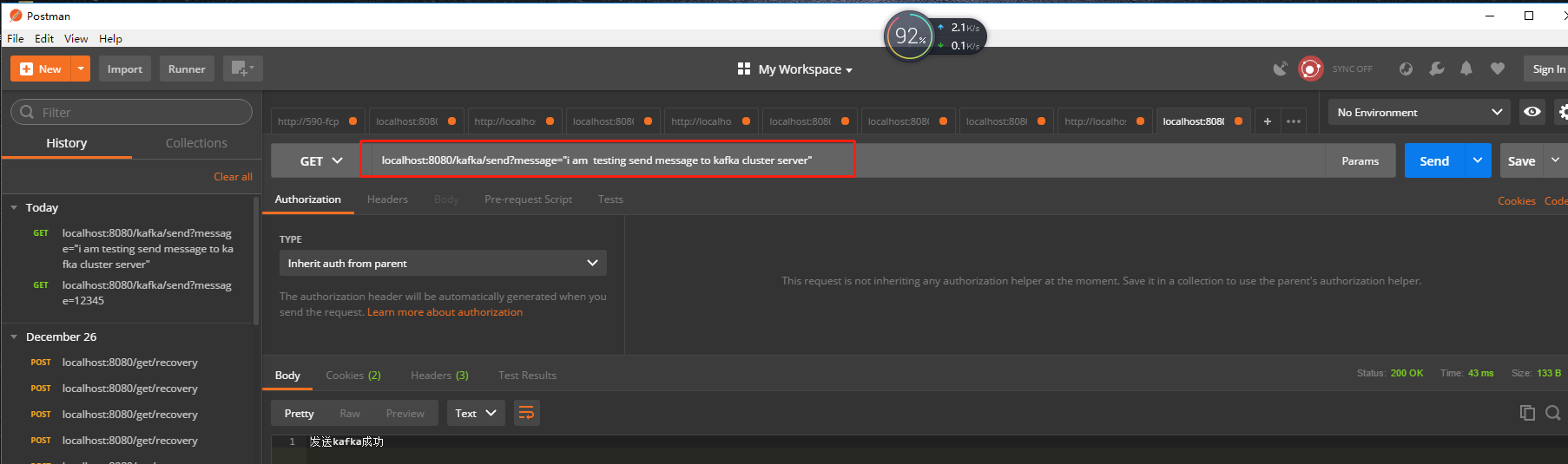Open the View menu
The image size is (1568, 464).
[x=76, y=38]
